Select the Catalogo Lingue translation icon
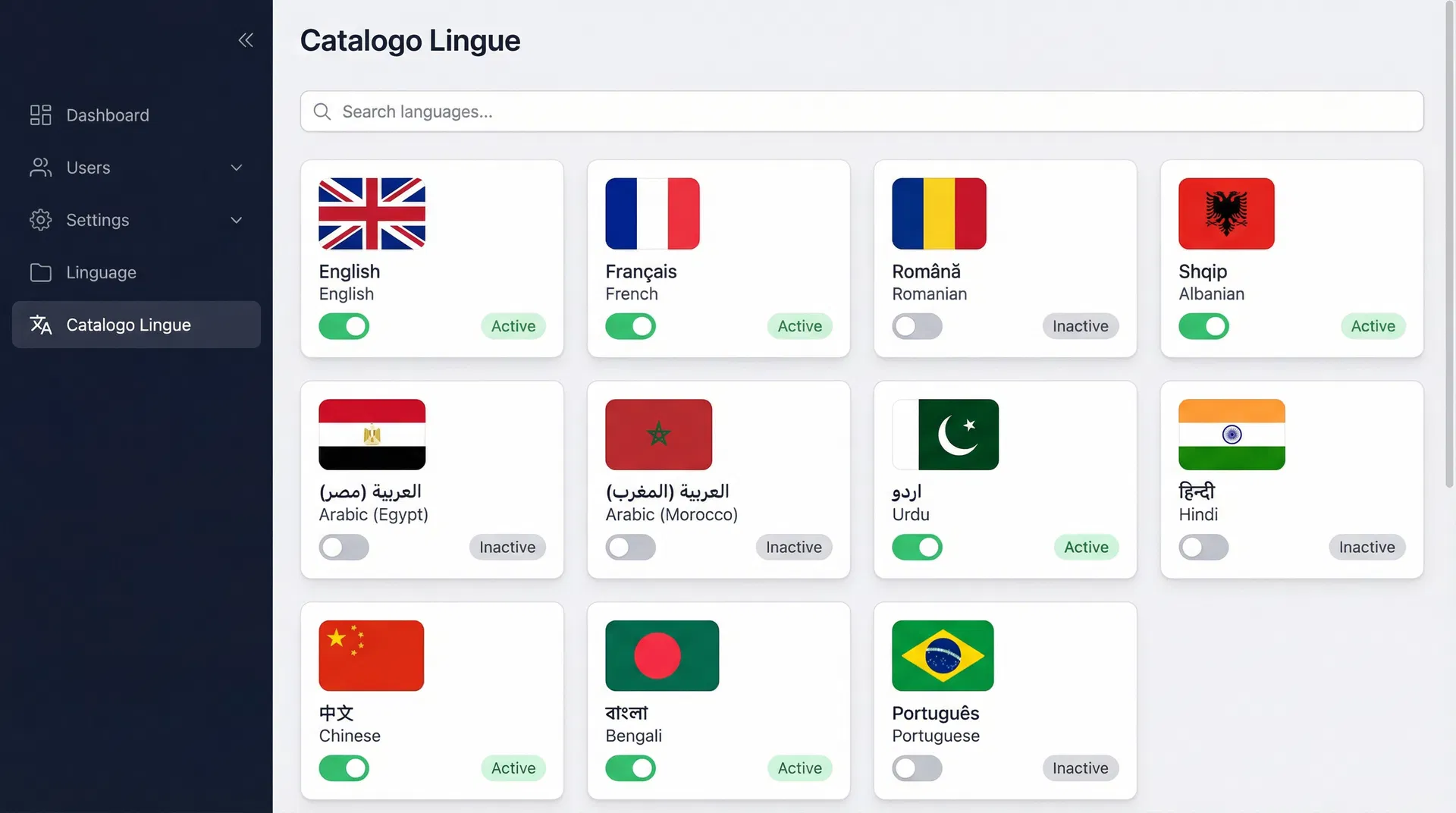Image resolution: width=1456 pixels, height=813 pixels. coord(39,325)
